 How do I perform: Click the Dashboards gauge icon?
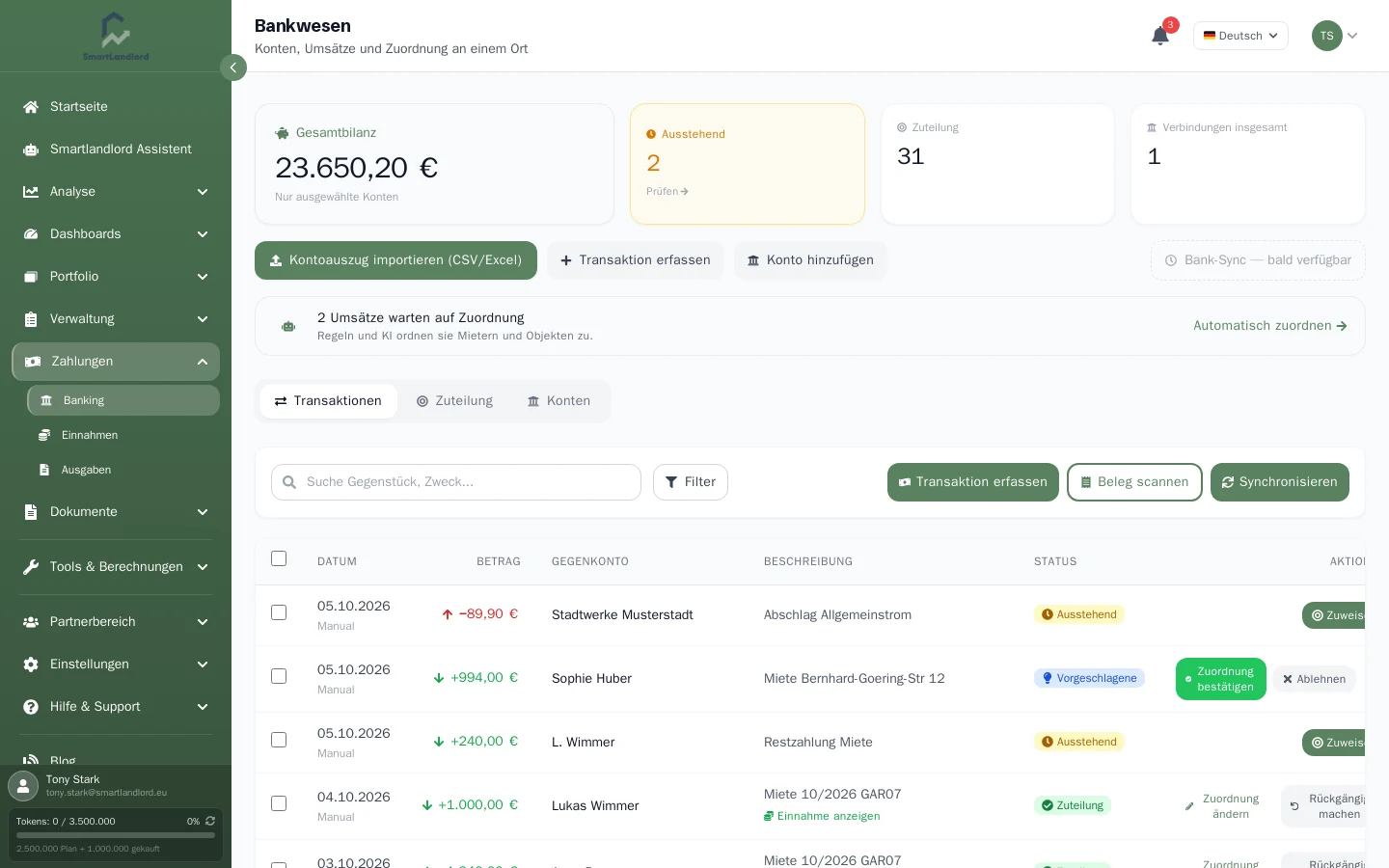31,234
